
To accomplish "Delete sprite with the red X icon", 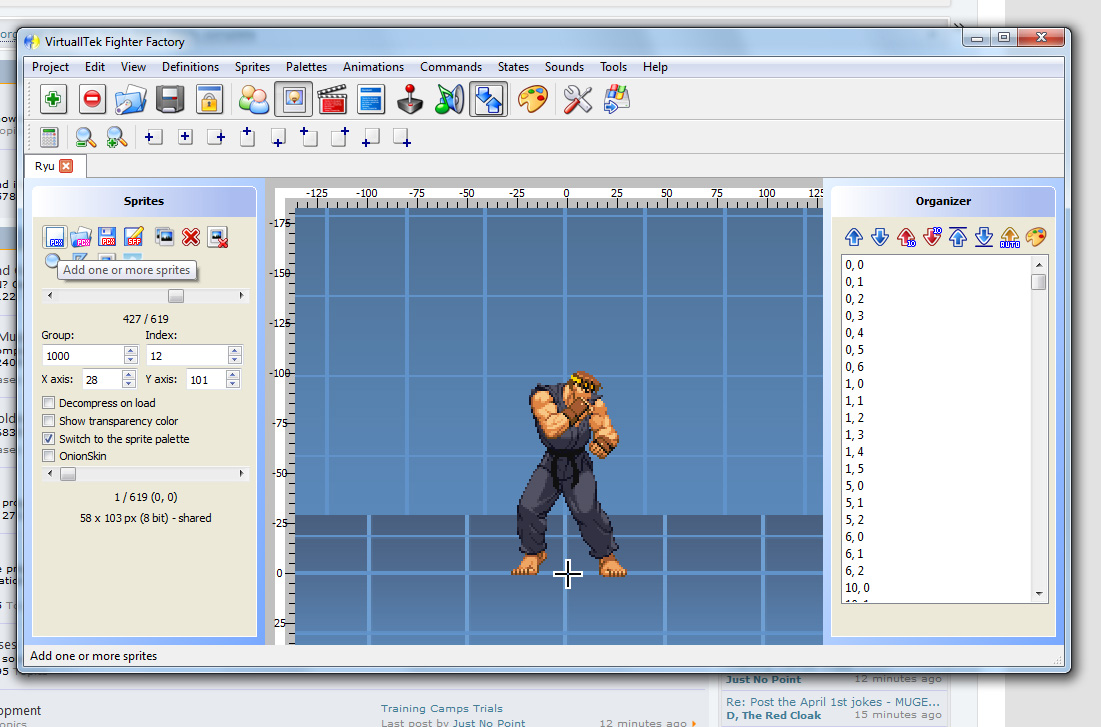I will click(x=190, y=237).
